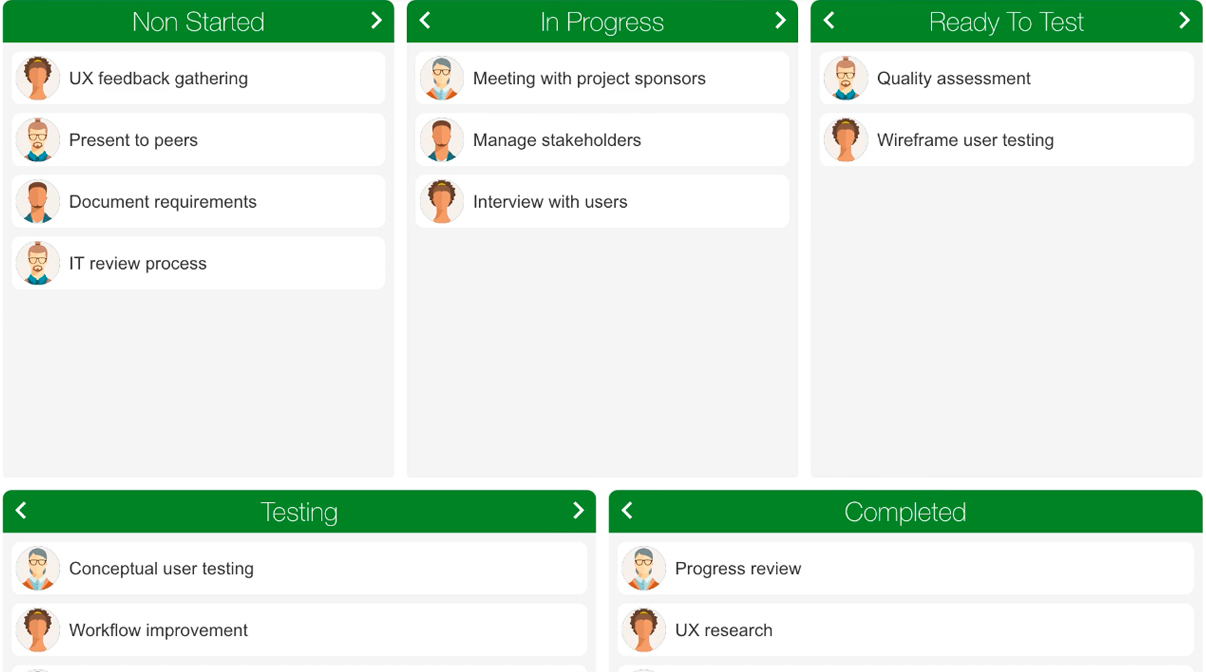Click left arrow on Testing header
Screen dimensions: 1206x672
tap(21, 510)
